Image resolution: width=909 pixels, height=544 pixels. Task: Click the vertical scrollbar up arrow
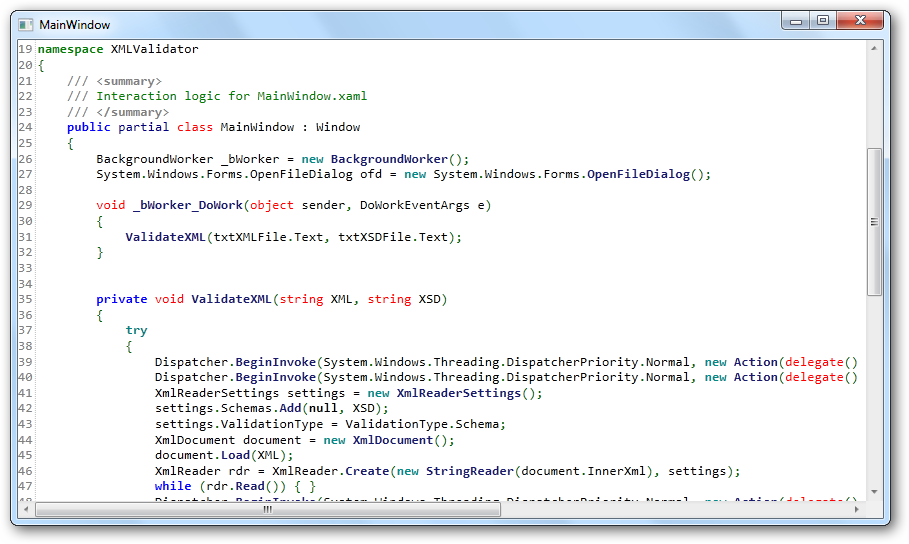coord(874,48)
